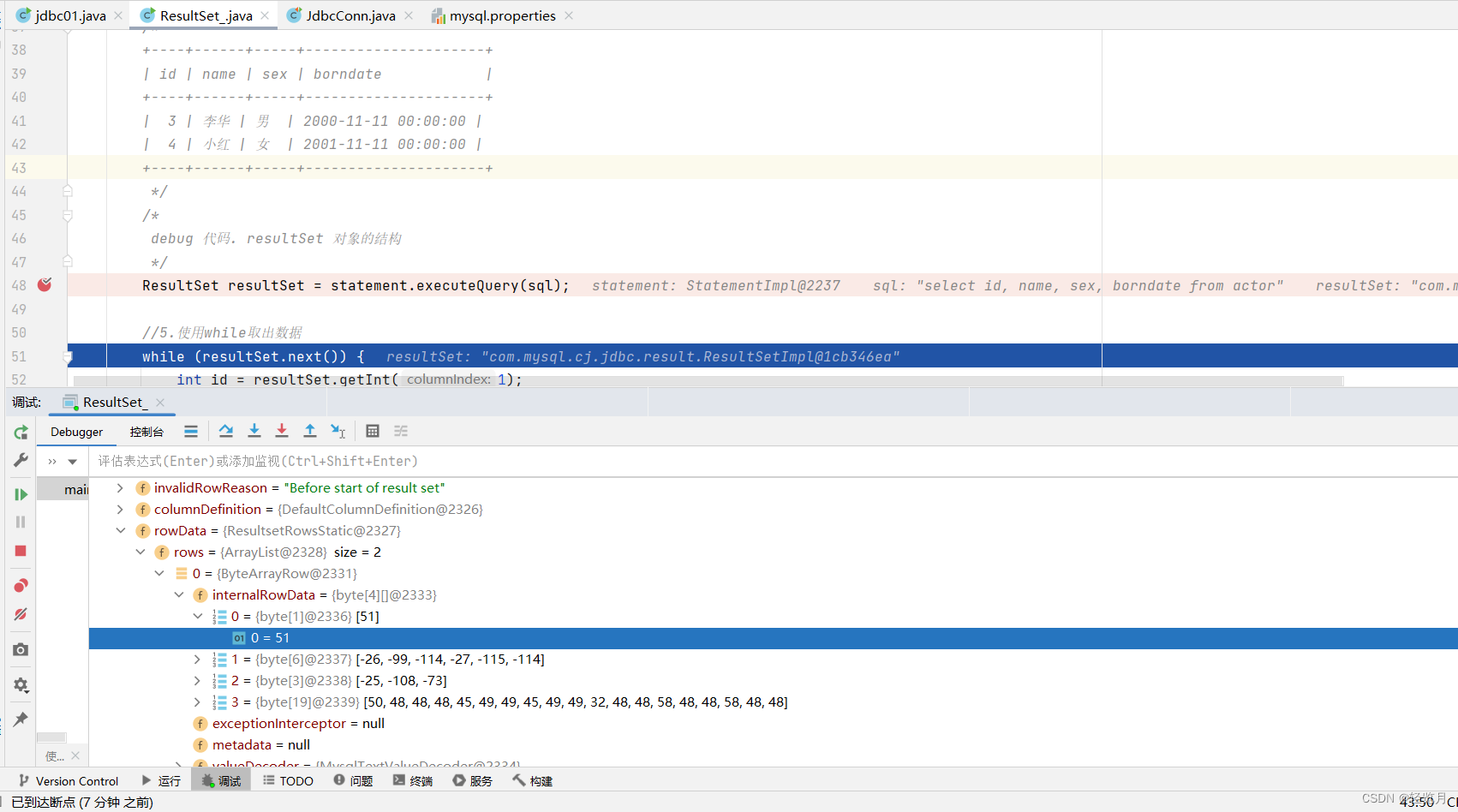Click the Step Into debugger icon

click(x=254, y=431)
